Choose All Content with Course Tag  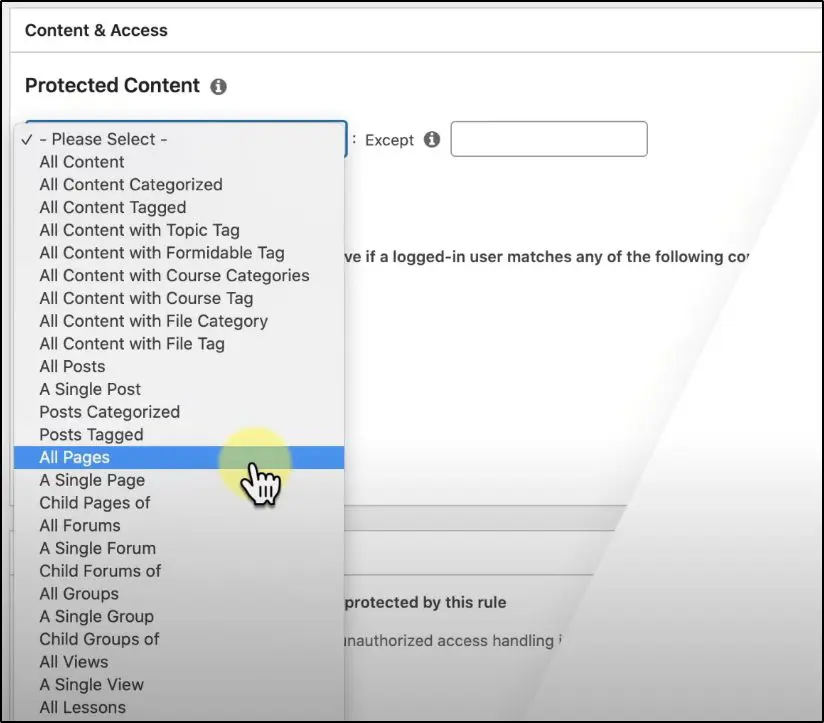coord(146,298)
